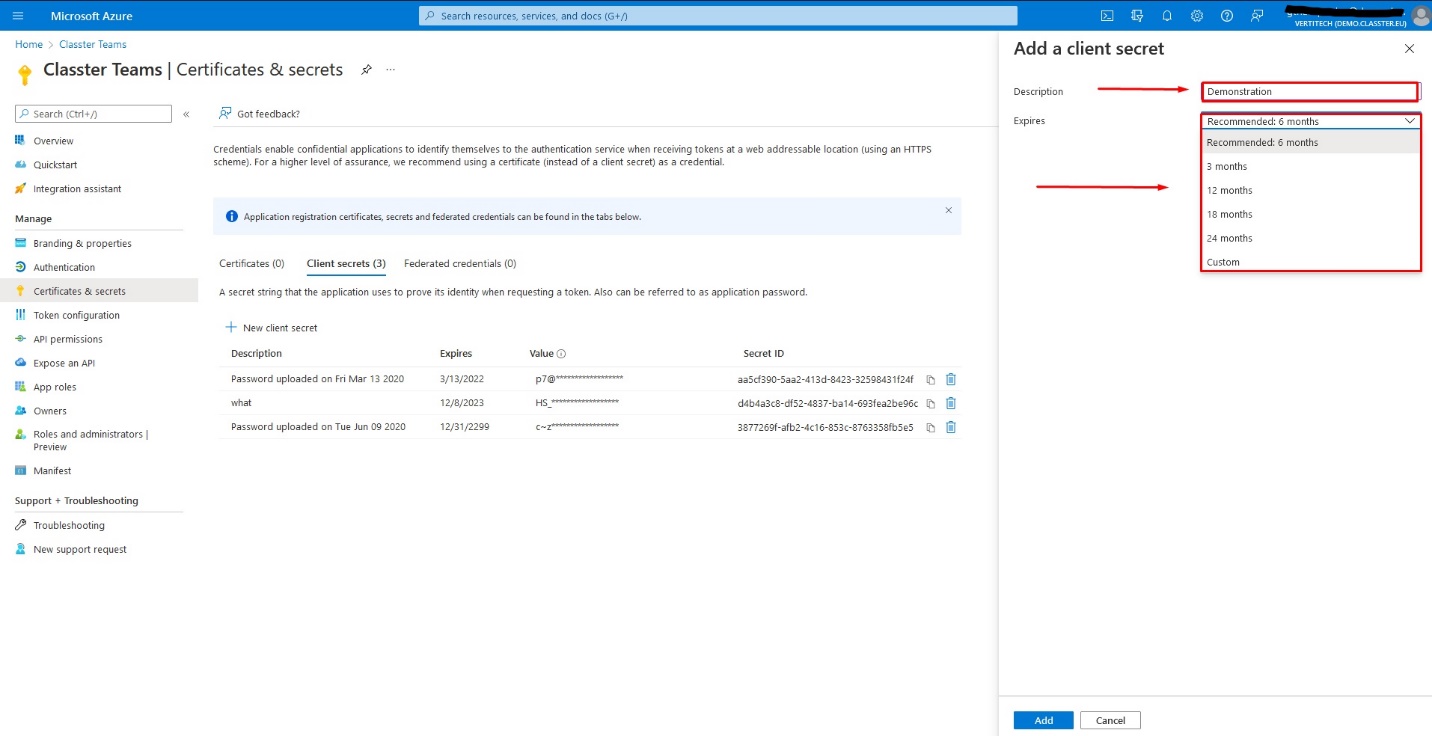Click the Microsoft Azure logo text

pos(91,16)
